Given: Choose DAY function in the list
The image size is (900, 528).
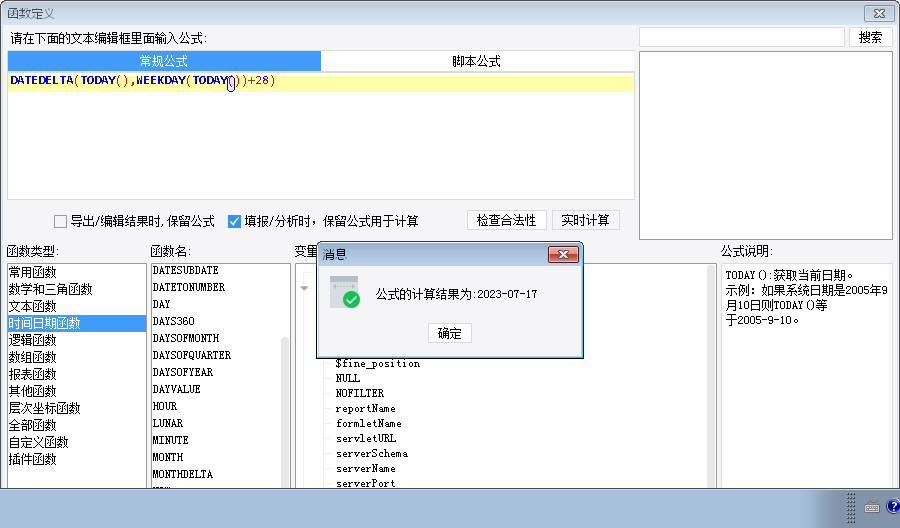Looking at the screenshot, I should (161, 304).
